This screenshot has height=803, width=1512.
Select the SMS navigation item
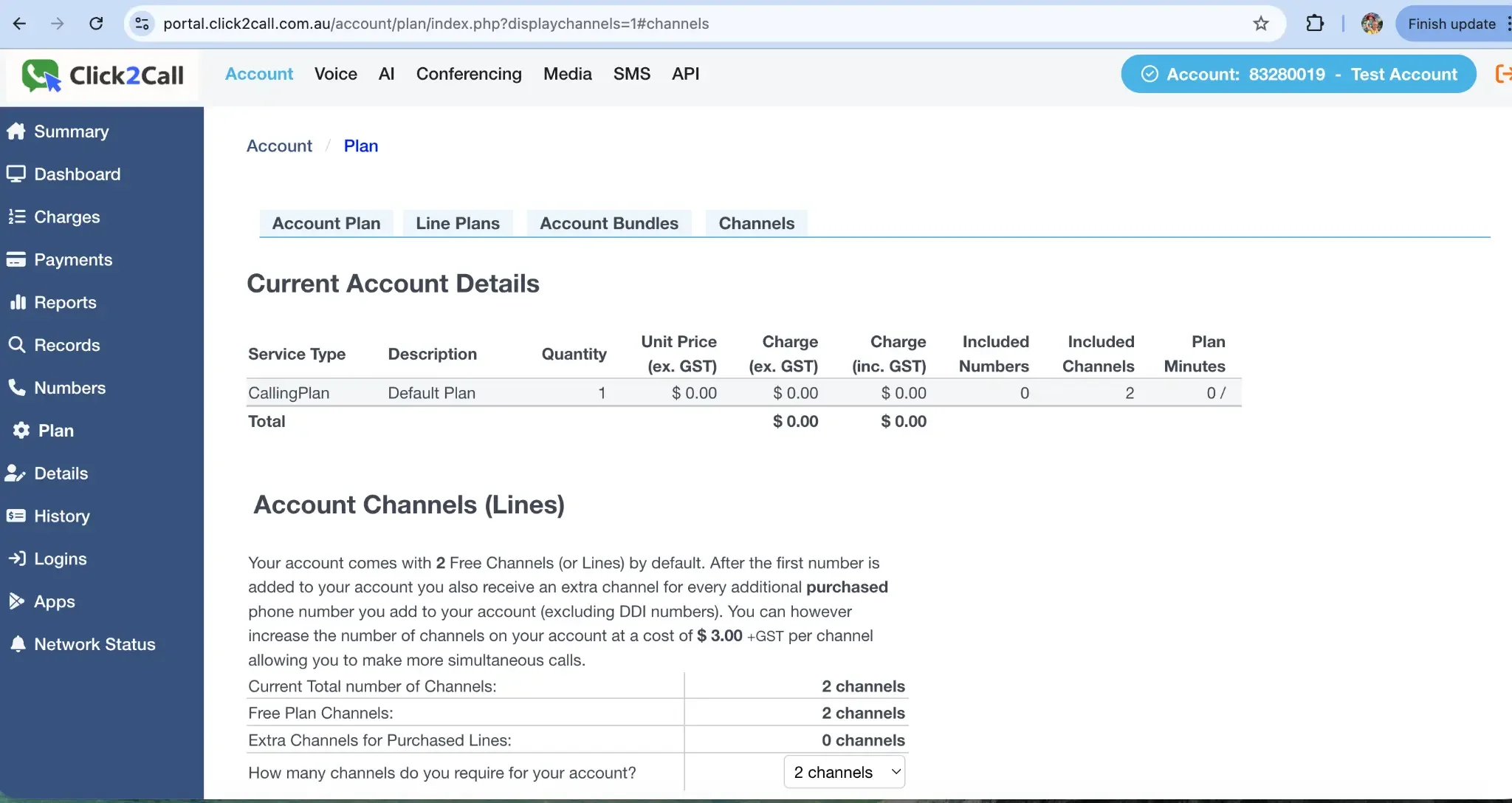tap(632, 74)
